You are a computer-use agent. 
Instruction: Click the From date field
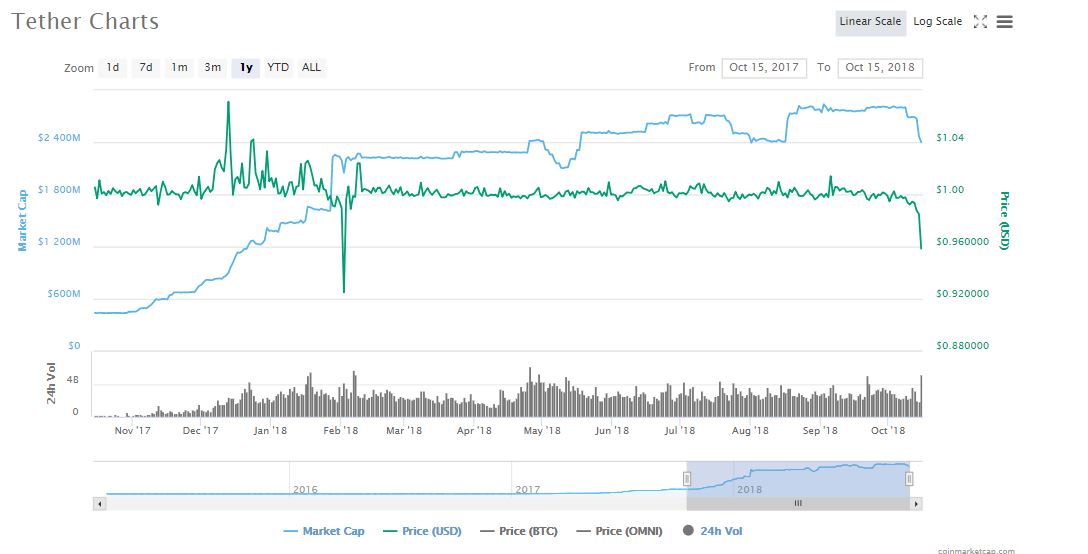click(764, 68)
